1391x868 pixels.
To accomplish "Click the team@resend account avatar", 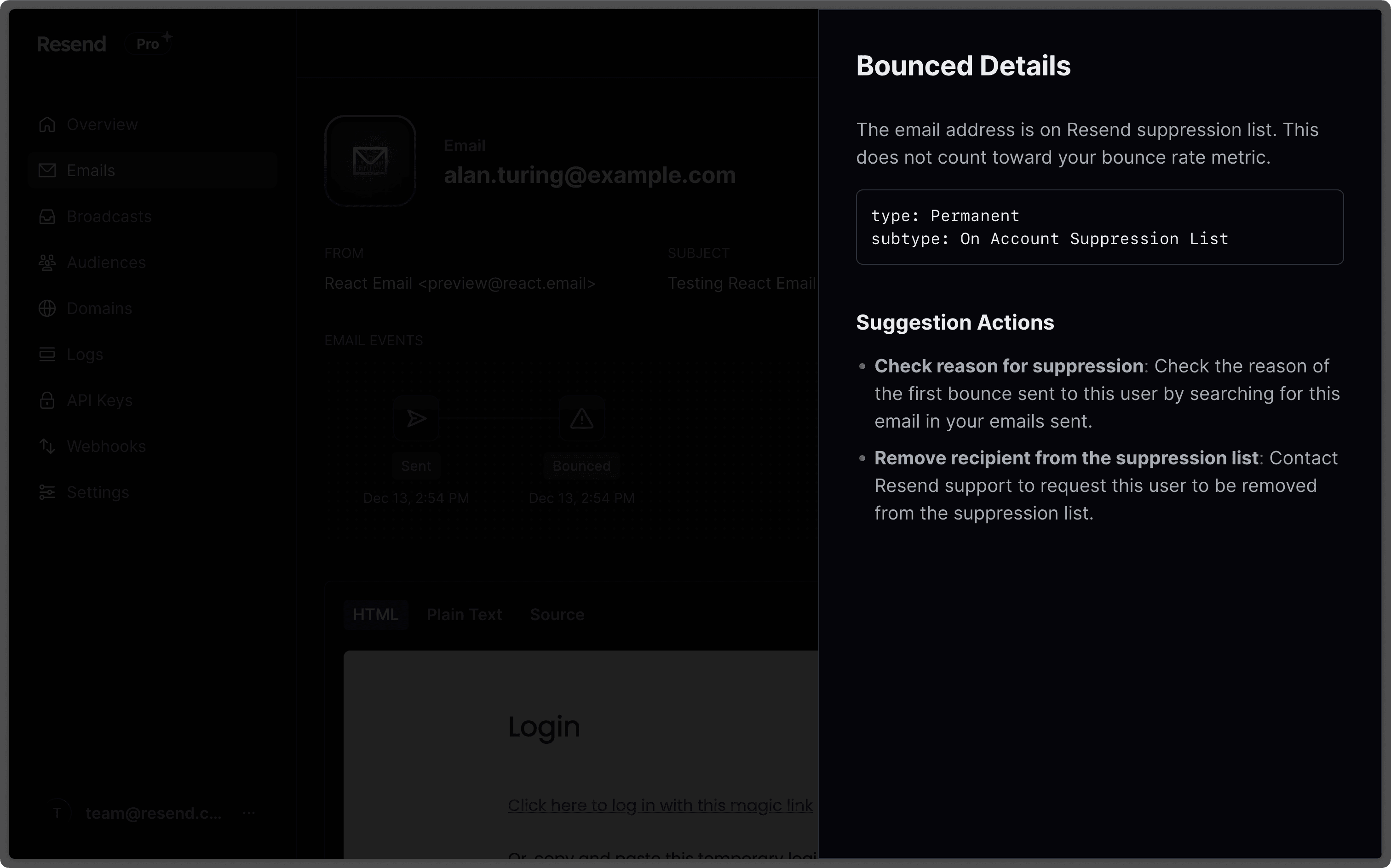I will click(57, 812).
